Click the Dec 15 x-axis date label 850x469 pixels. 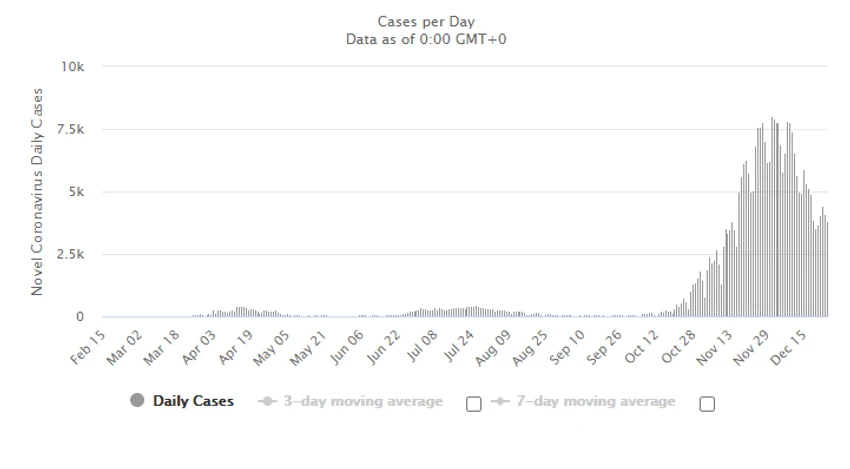point(788,348)
